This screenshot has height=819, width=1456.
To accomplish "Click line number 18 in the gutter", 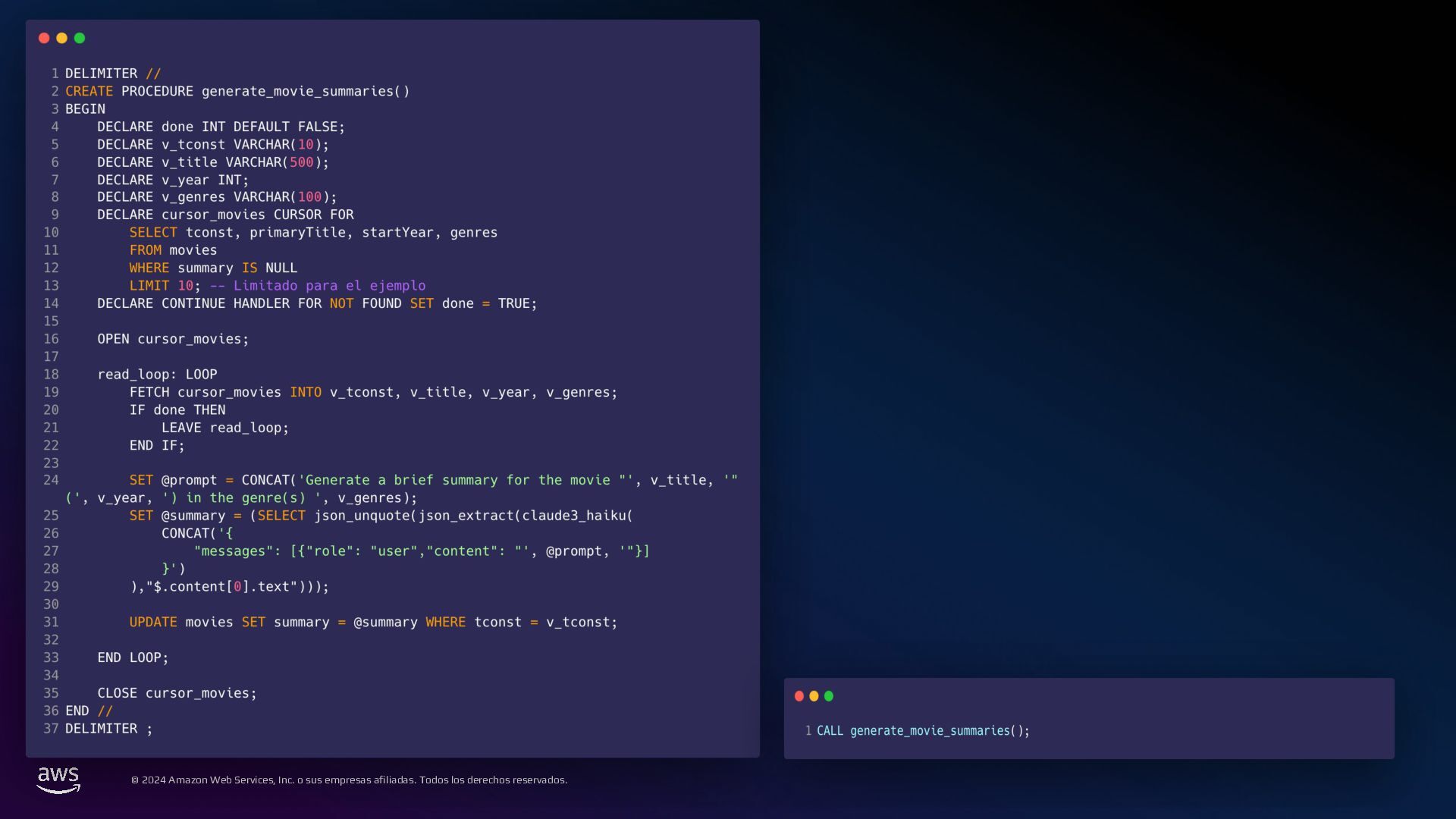I will click(x=51, y=375).
